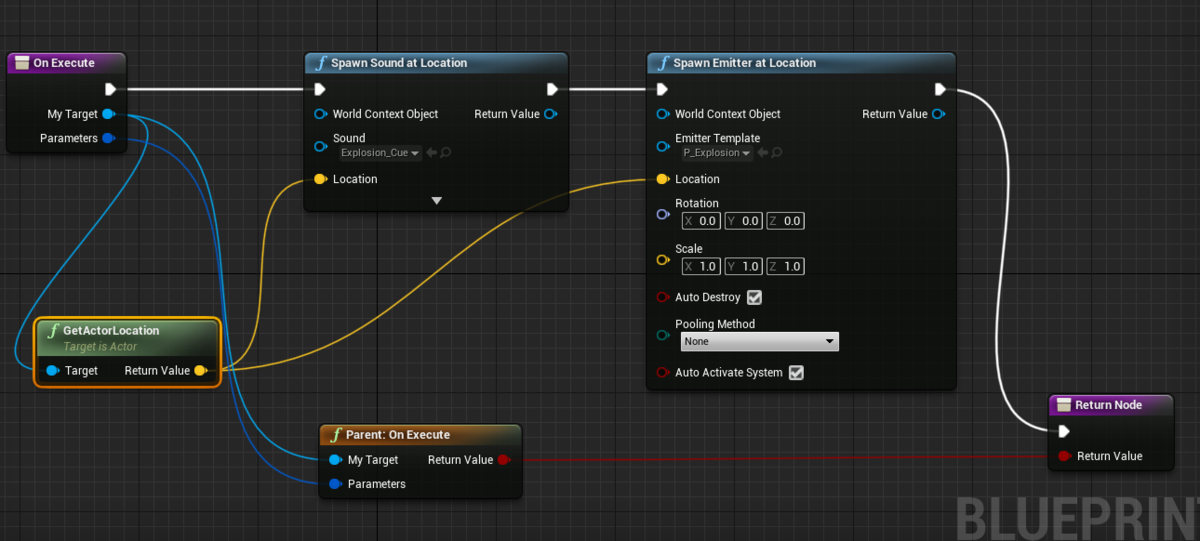Click Spawn Sound at Location output execution pin

[x=551, y=89]
